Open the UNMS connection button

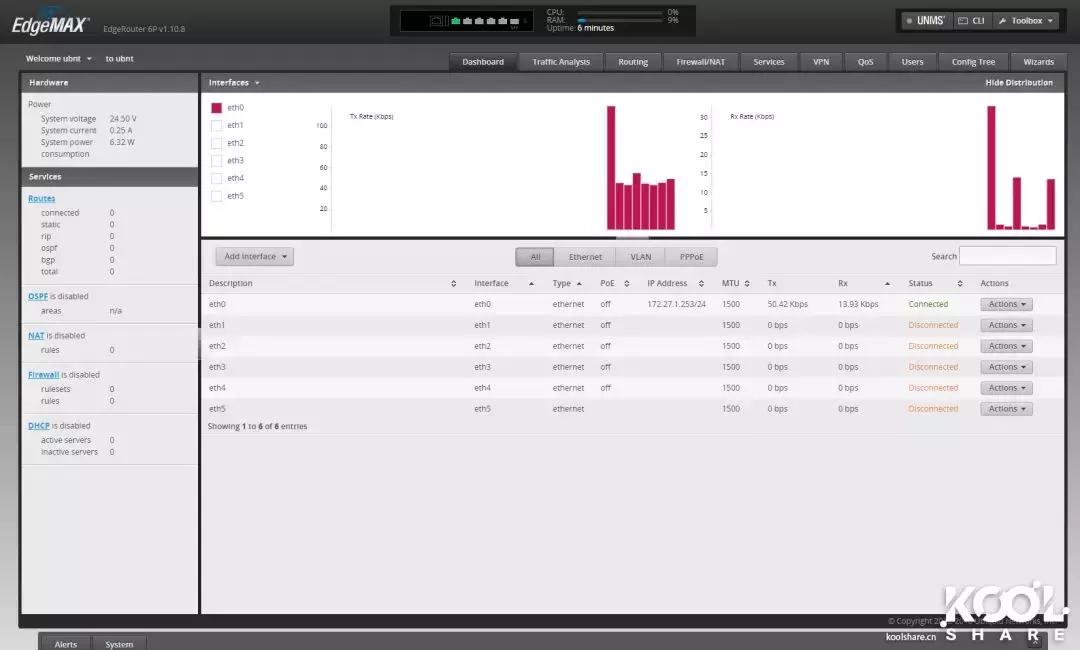click(x=926, y=21)
